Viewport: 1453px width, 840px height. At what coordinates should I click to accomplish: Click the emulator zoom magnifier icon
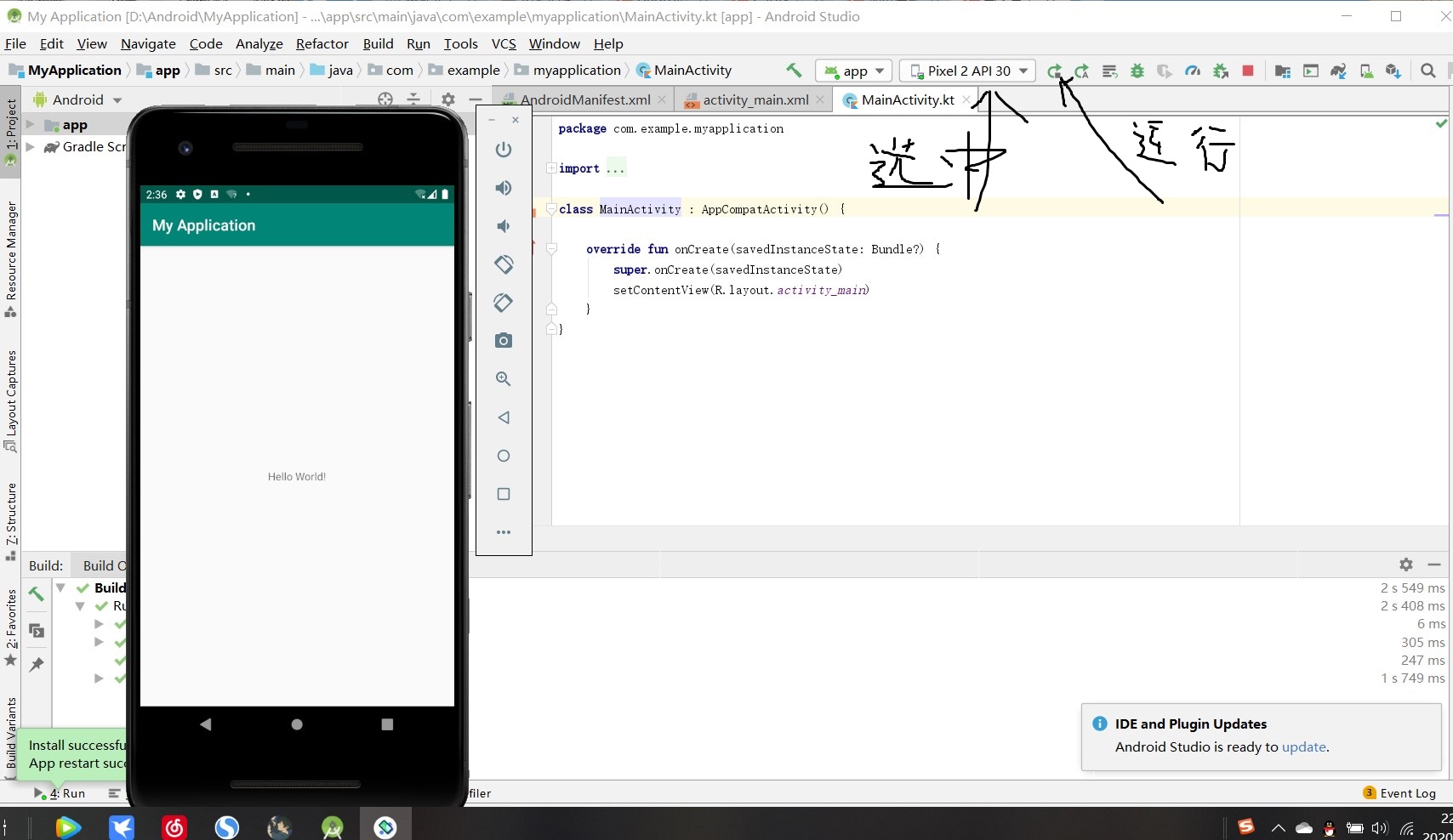(x=504, y=379)
